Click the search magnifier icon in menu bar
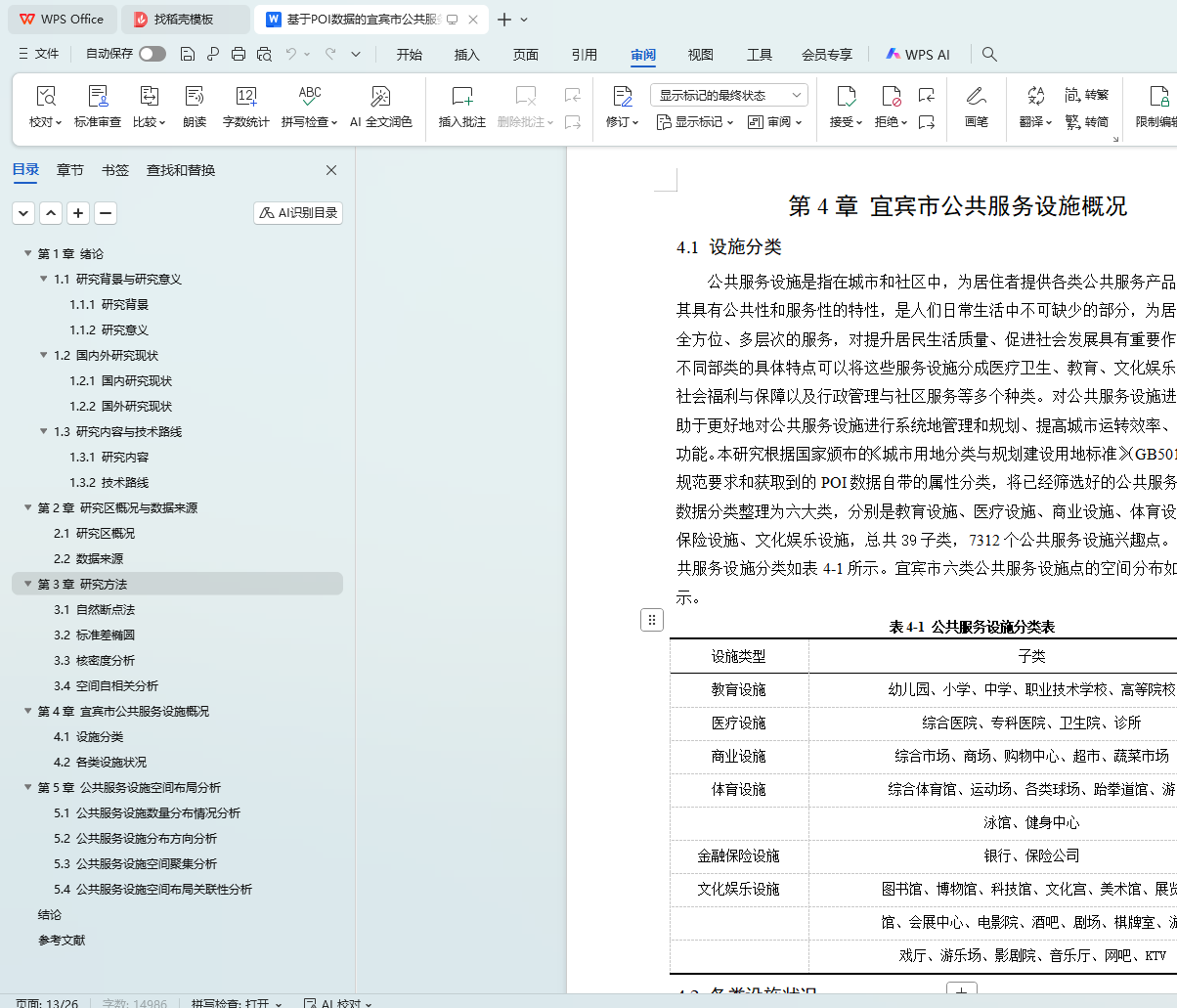This screenshot has height=1008, width=1177. [x=989, y=55]
